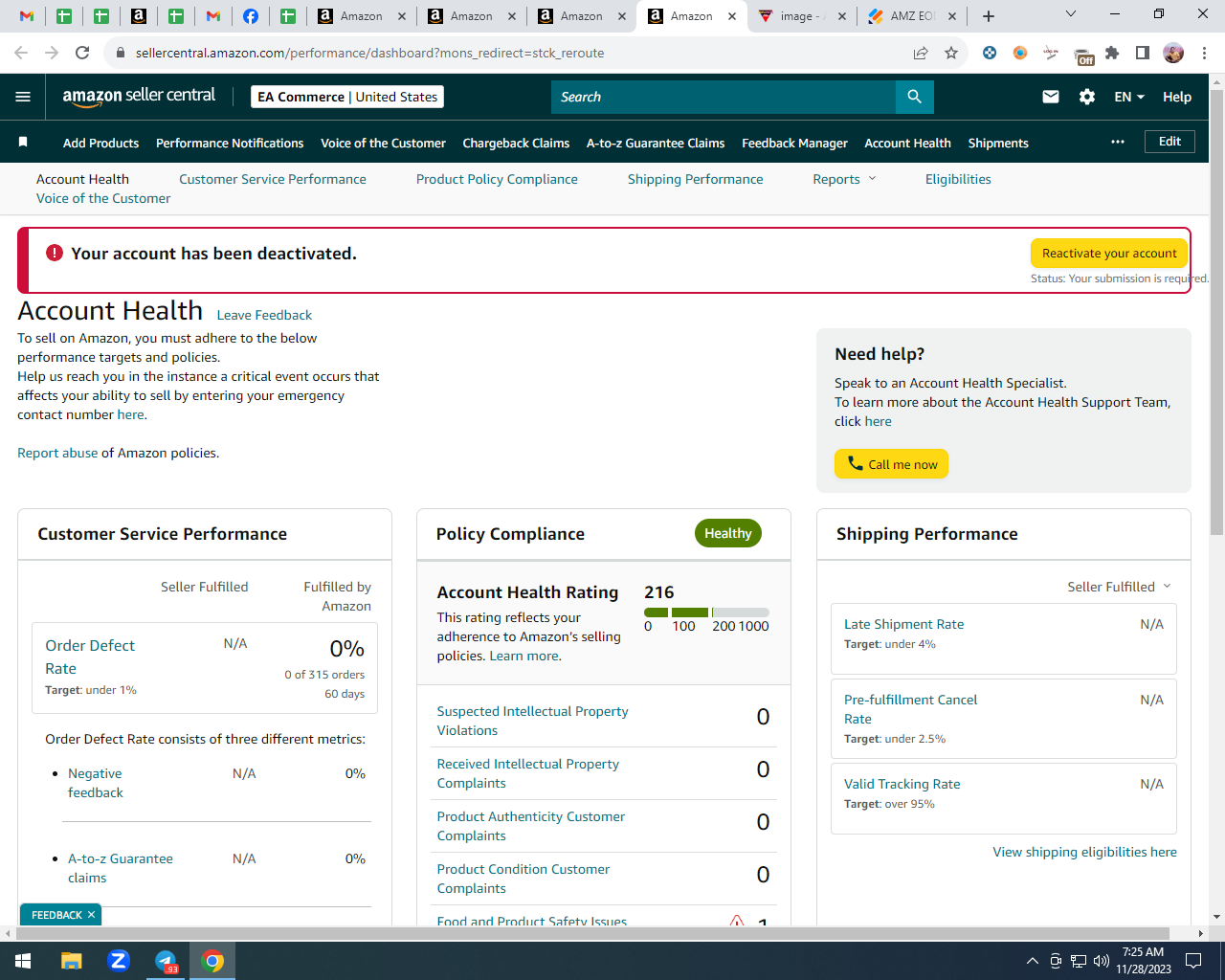Open Help in the Seller Central header
Screen dimensions: 1225x980
1177,97
